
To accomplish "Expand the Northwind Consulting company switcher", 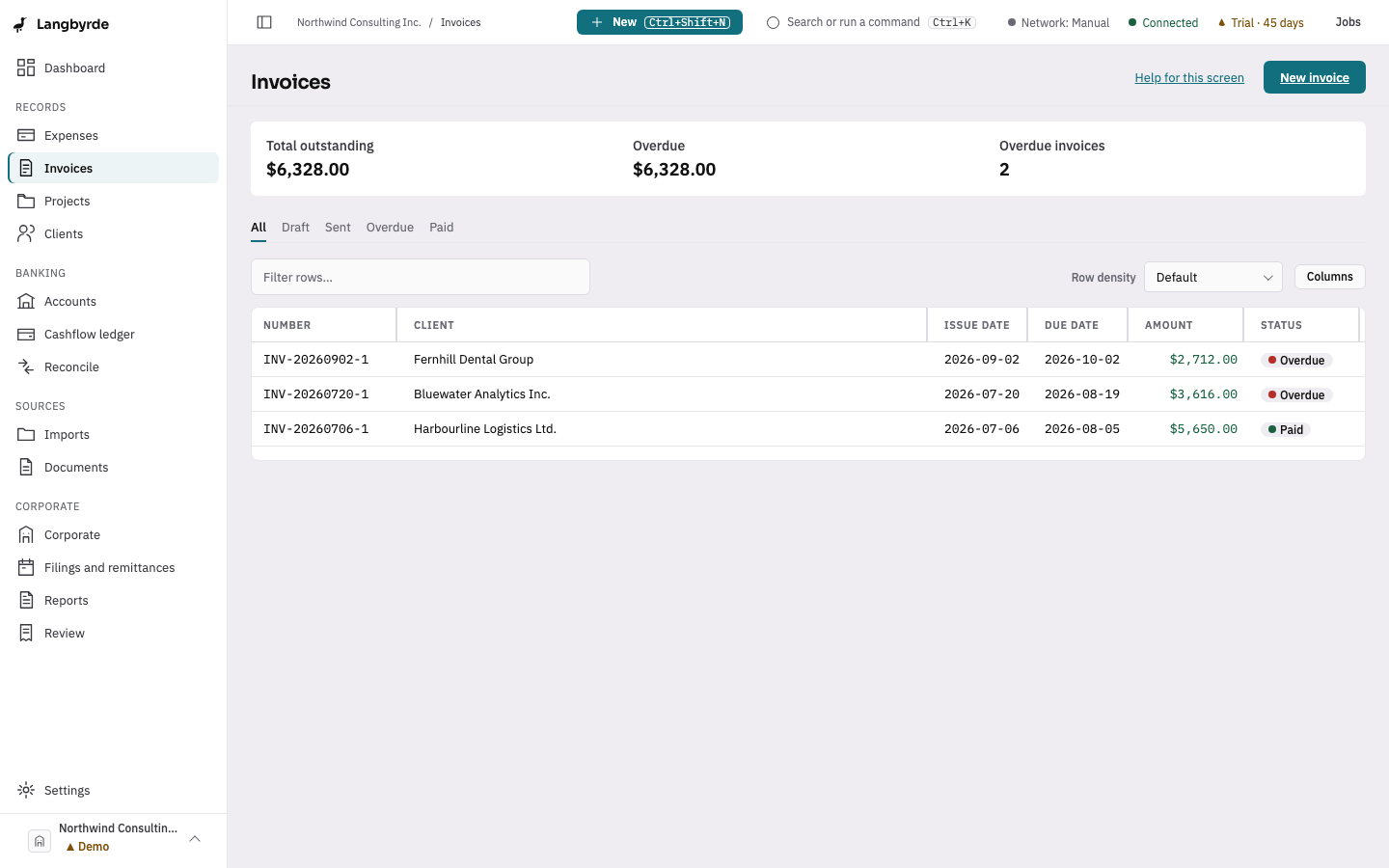I will click(114, 837).
